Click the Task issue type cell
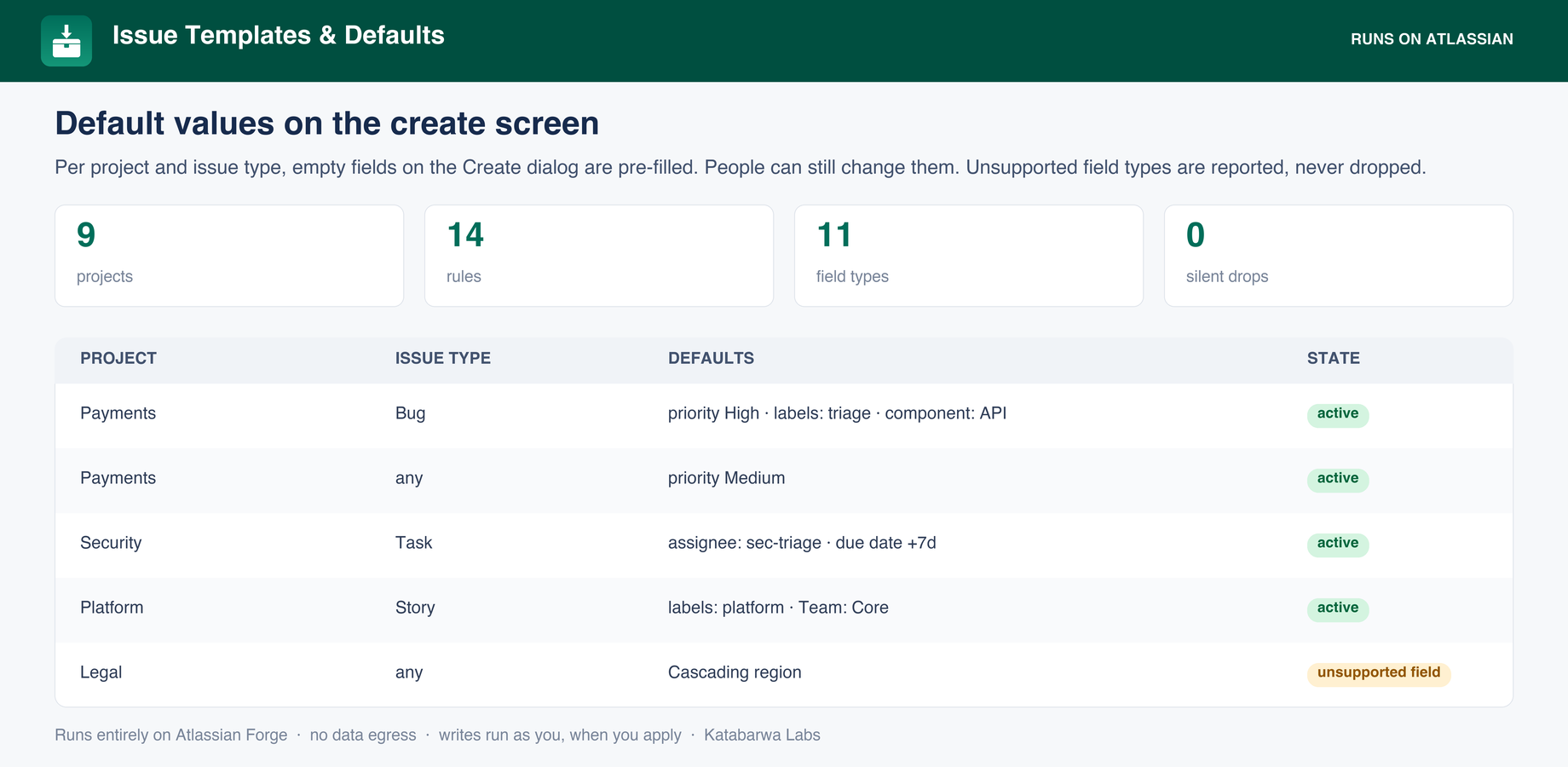 tap(414, 543)
